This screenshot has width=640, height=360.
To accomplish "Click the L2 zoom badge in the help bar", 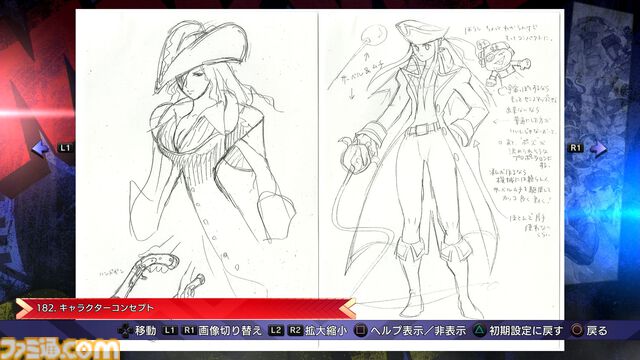I will tap(276, 330).
